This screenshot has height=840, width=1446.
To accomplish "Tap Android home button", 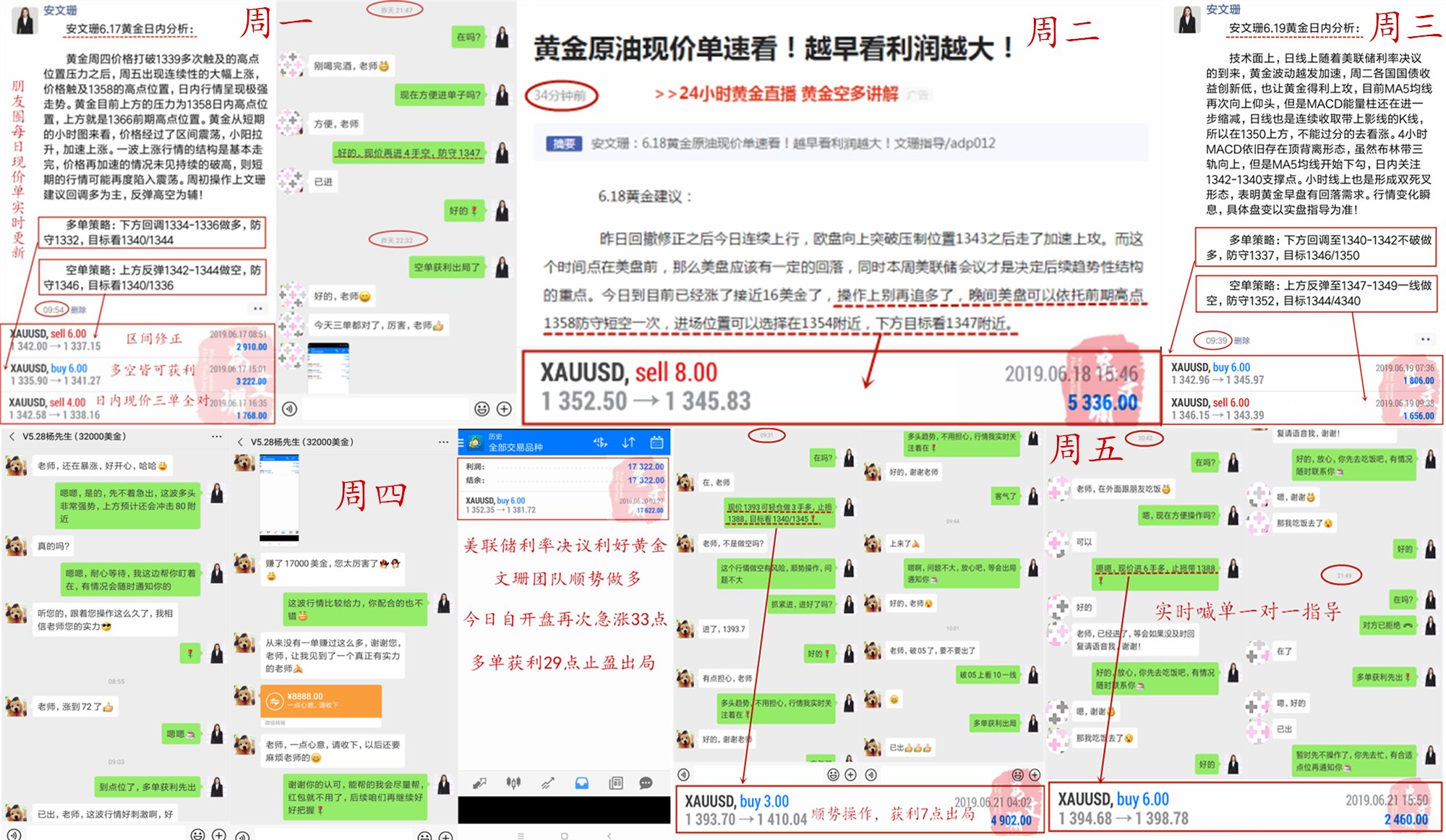I will [x=565, y=836].
